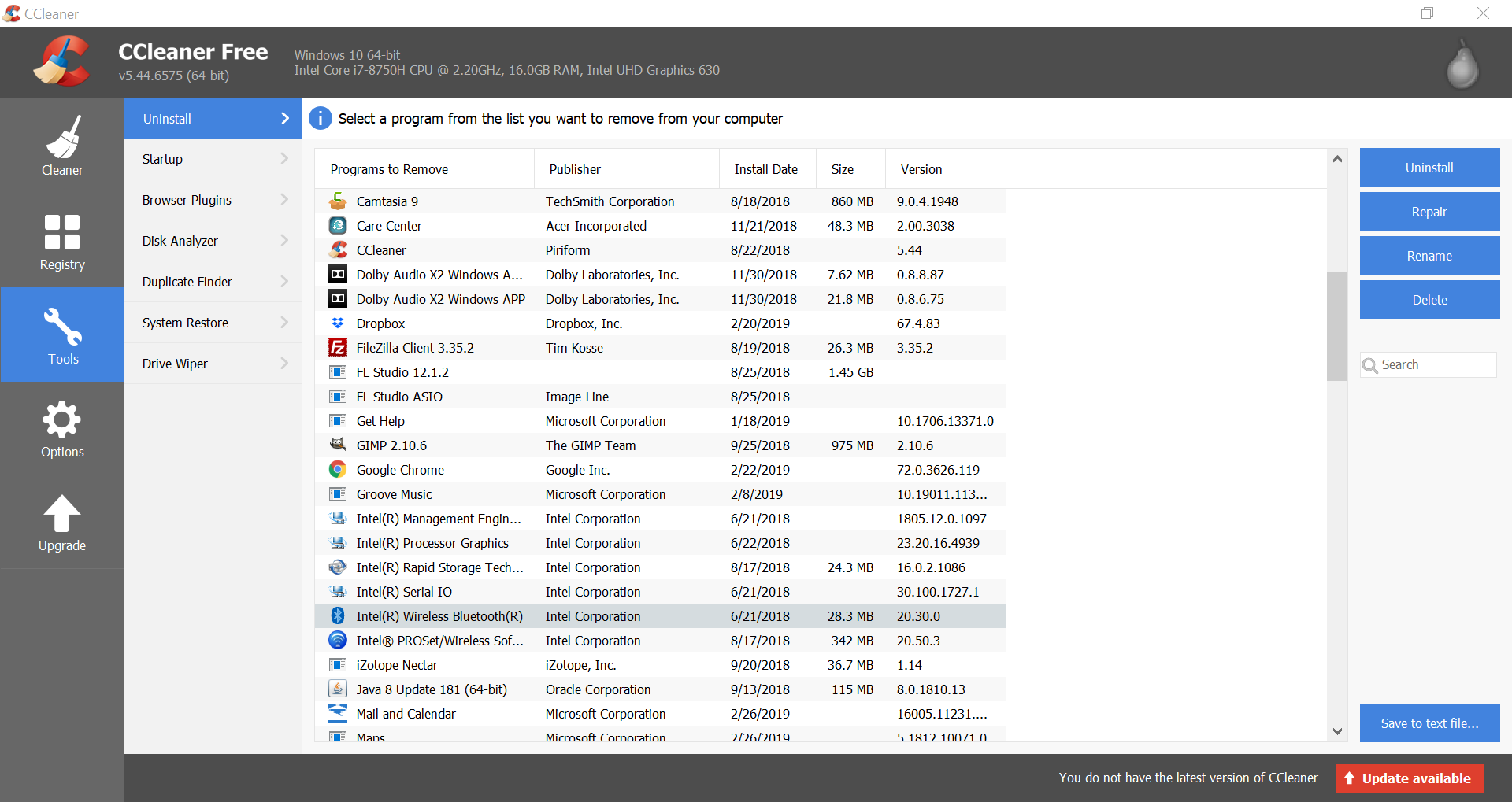Open the Duplicate Finder tab
This screenshot has width=1512, height=802.
coord(213,282)
